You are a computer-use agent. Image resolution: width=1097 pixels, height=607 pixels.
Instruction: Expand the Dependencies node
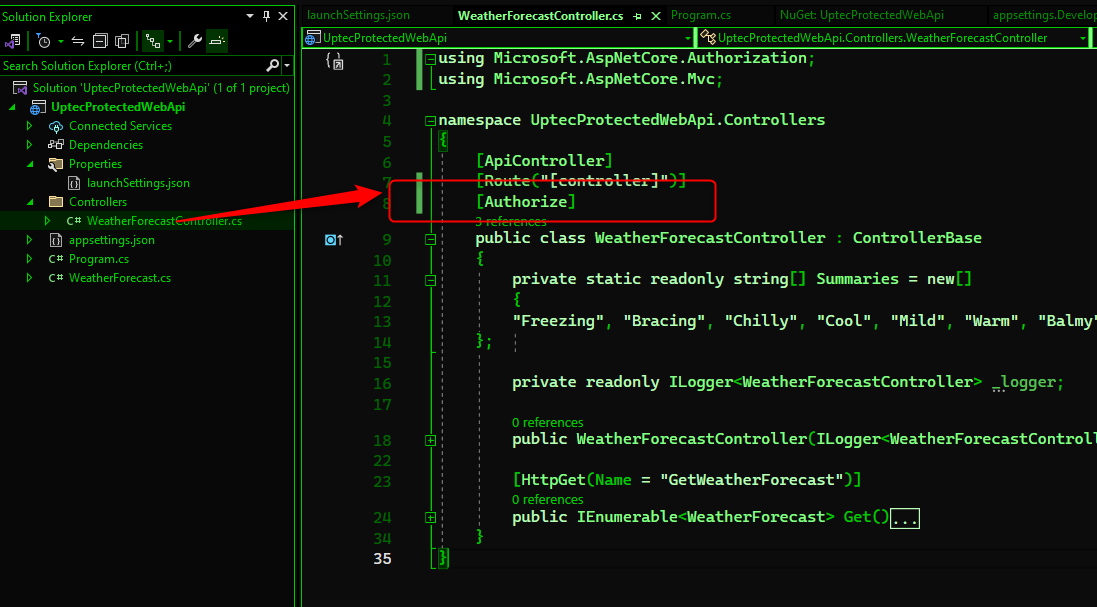pos(29,145)
